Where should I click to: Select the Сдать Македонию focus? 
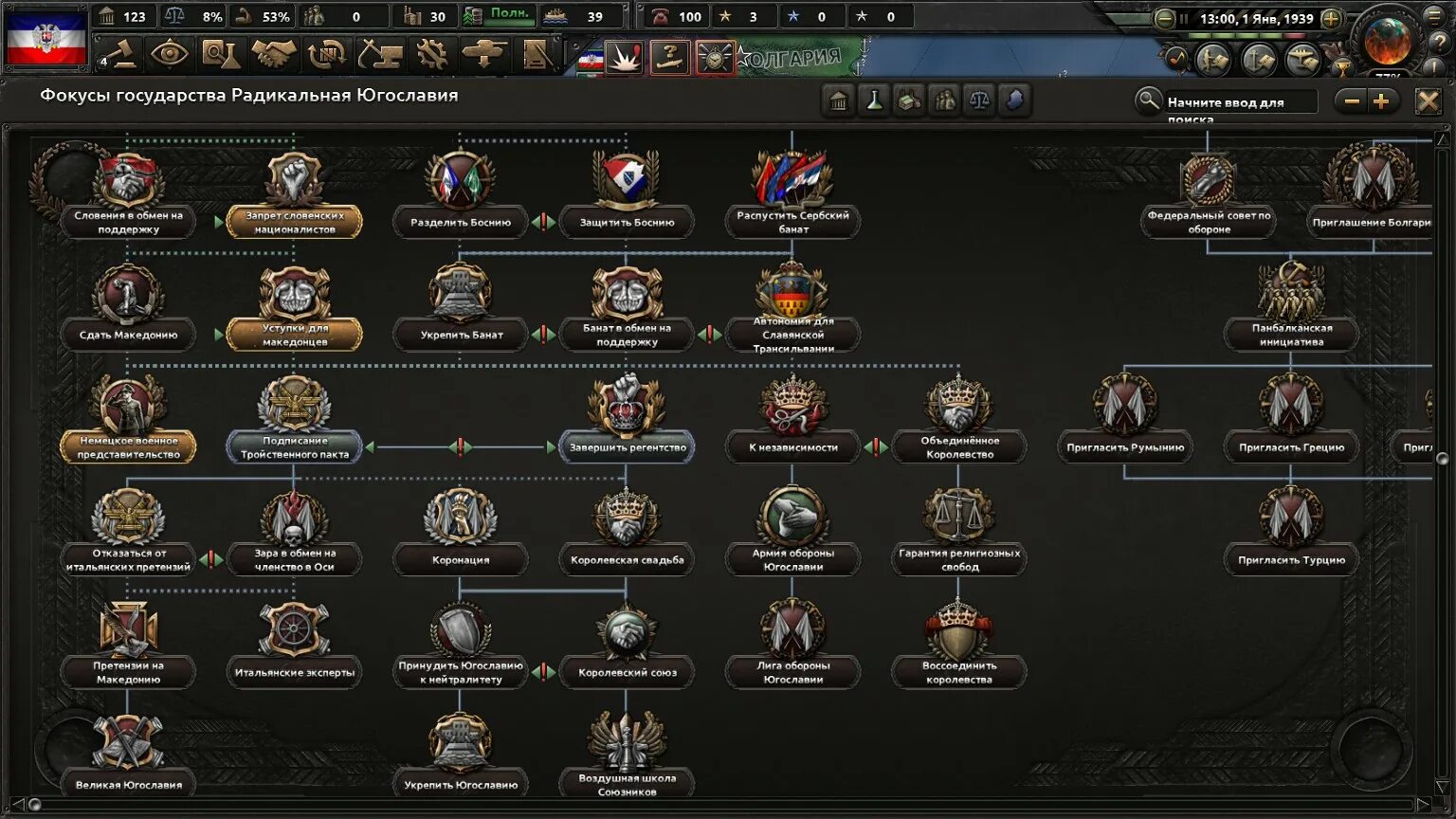[x=128, y=335]
